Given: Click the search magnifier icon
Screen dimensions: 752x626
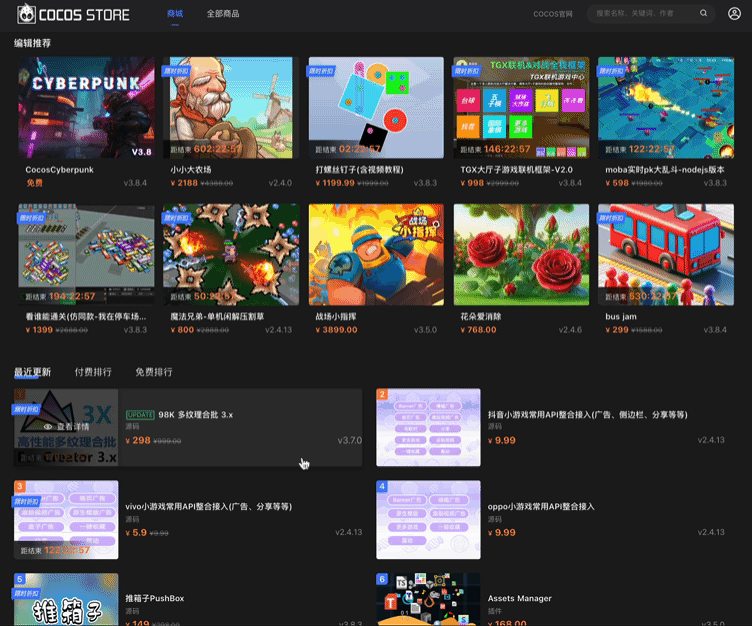Looking at the screenshot, I should (703, 13).
